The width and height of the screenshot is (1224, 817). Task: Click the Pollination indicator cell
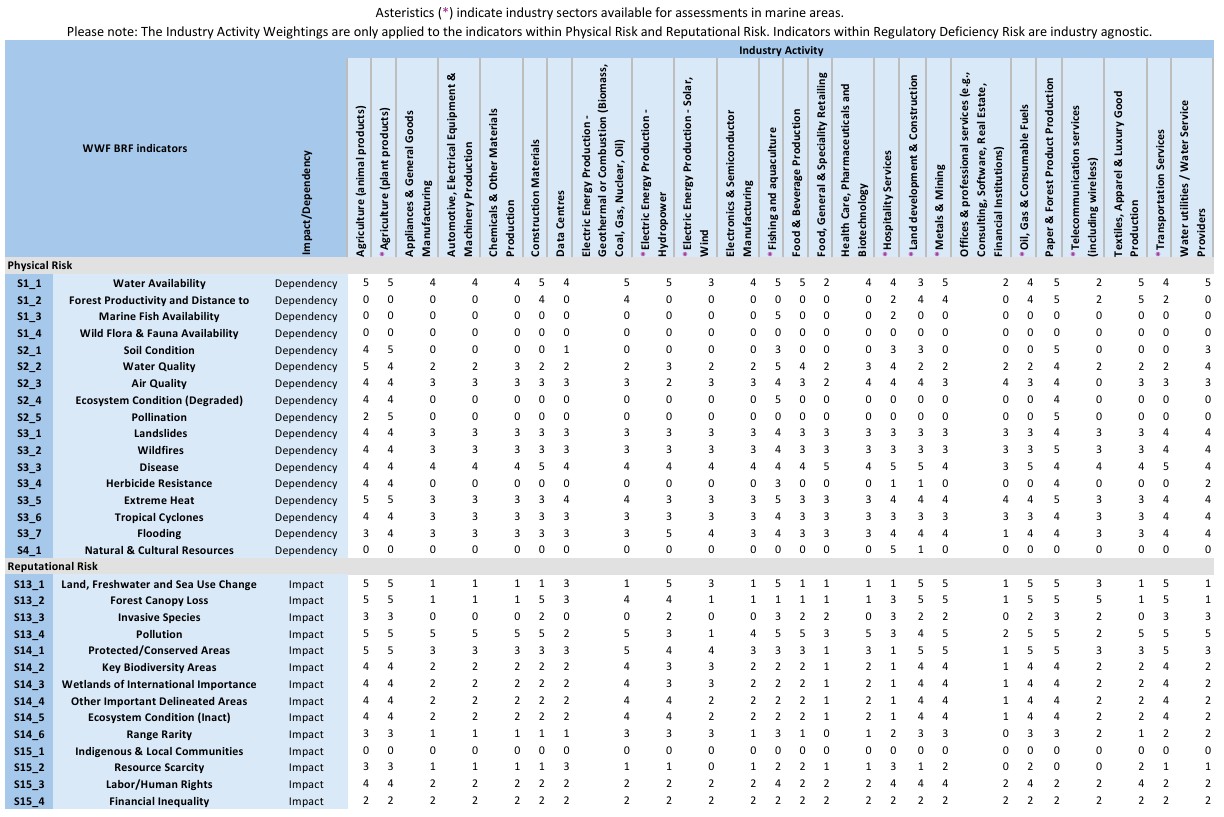click(159, 417)
